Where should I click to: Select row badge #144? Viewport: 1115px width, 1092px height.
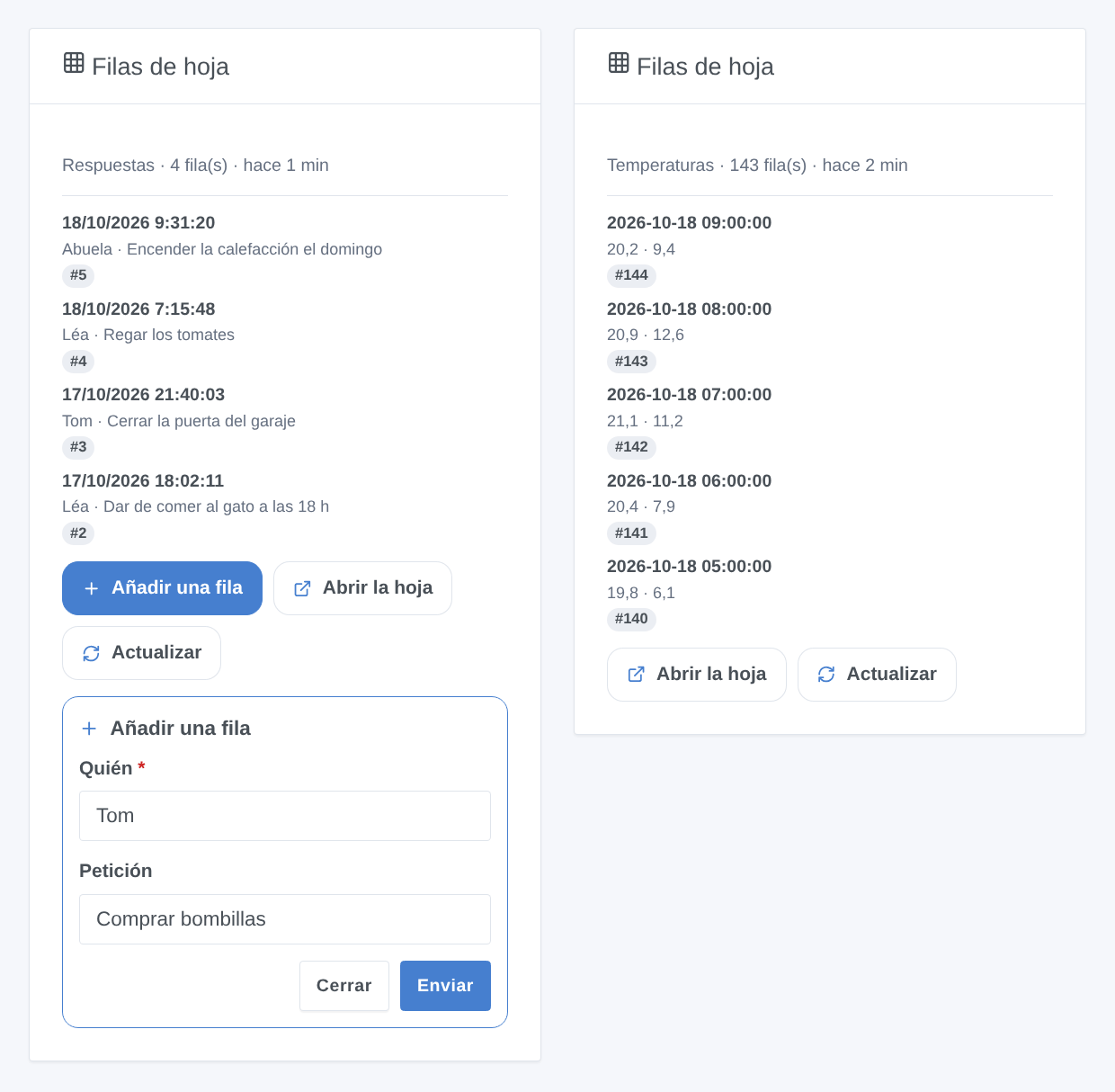click(631, 275)
